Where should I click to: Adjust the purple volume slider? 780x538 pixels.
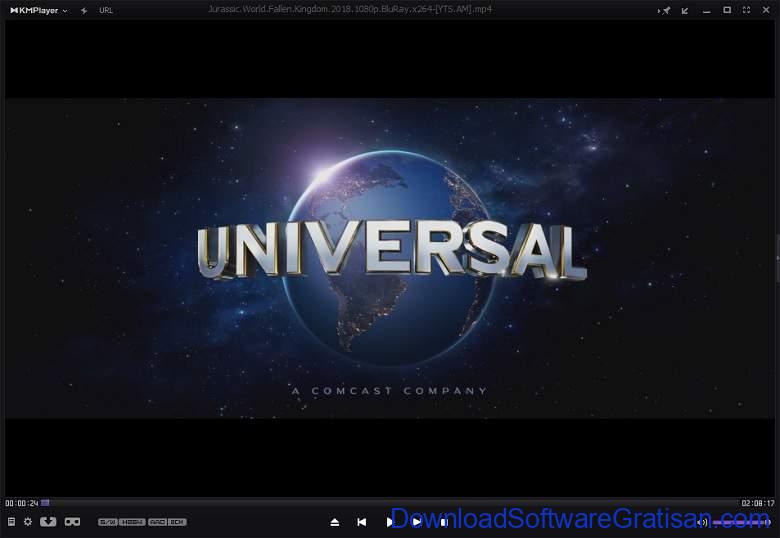point(741,522)
